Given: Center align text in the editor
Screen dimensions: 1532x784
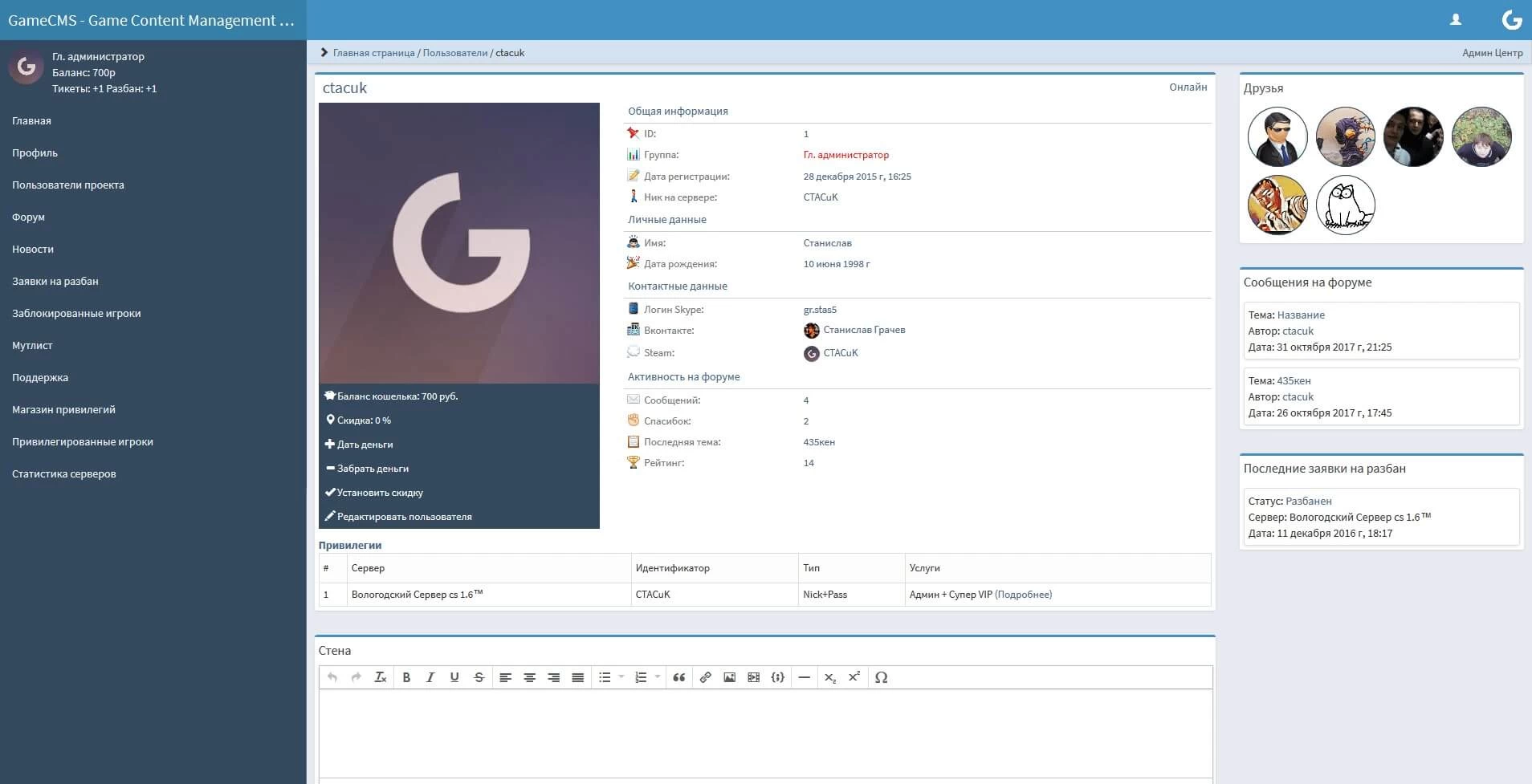Looking at the screenshot, I should [x=529, y=677].
